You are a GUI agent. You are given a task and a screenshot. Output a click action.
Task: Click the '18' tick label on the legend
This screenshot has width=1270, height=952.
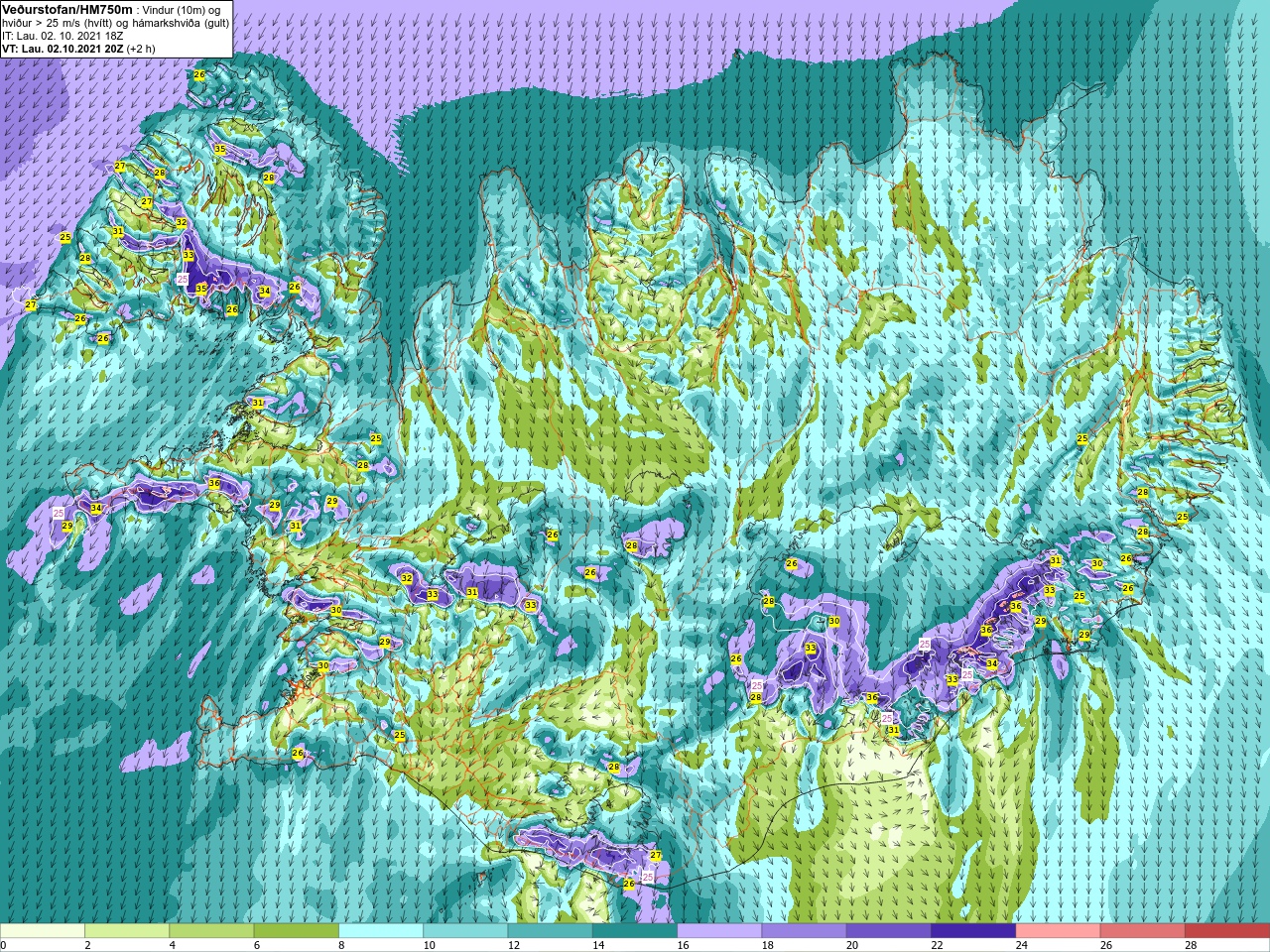767,945
